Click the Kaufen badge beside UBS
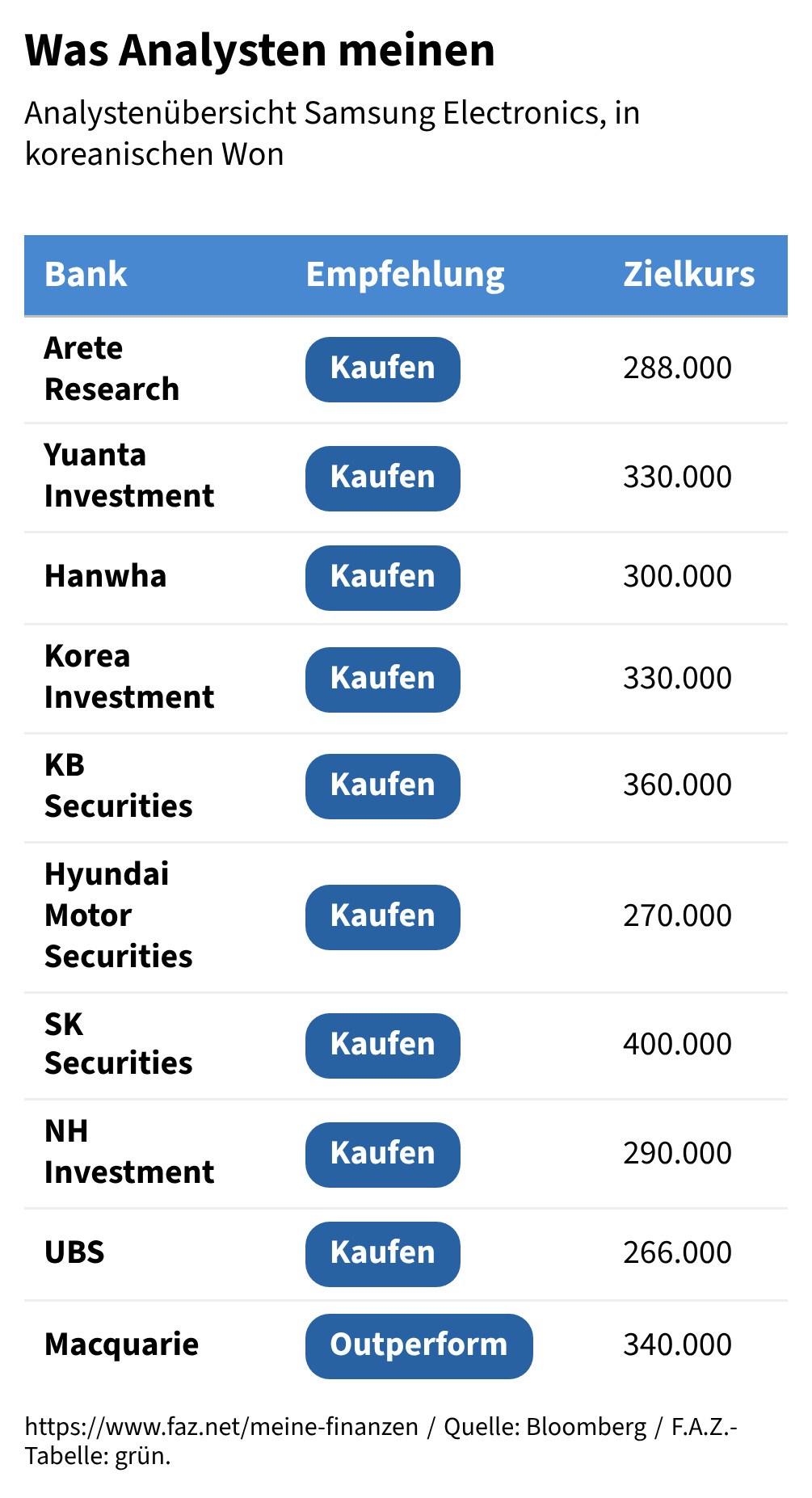812x1498 pixels. click(x=382, y=1254)
